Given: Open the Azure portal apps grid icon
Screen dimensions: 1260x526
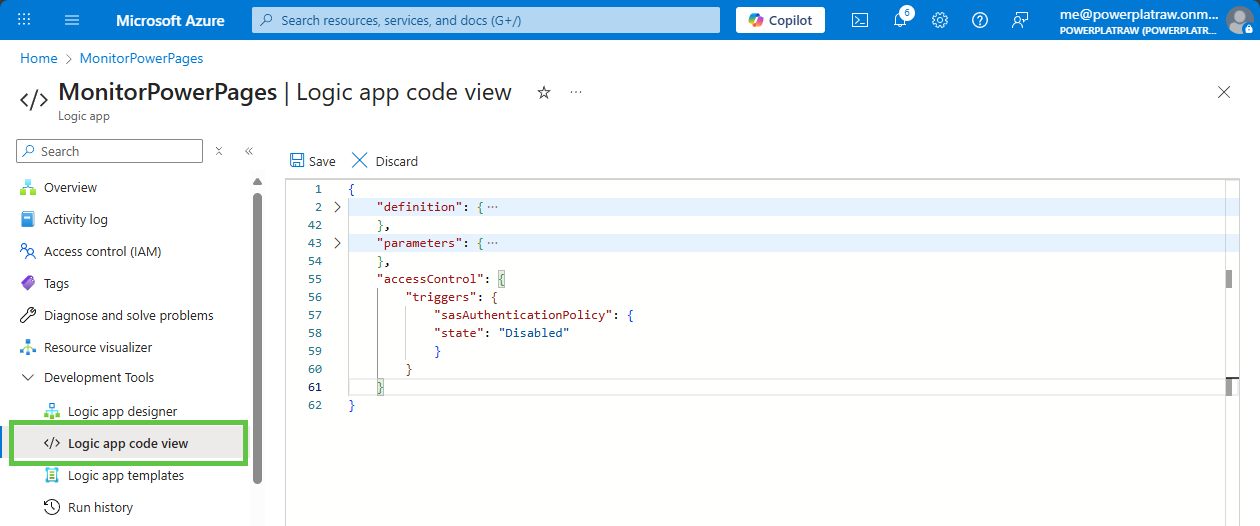Looking at the screenshot, I should tap(24, 20).
